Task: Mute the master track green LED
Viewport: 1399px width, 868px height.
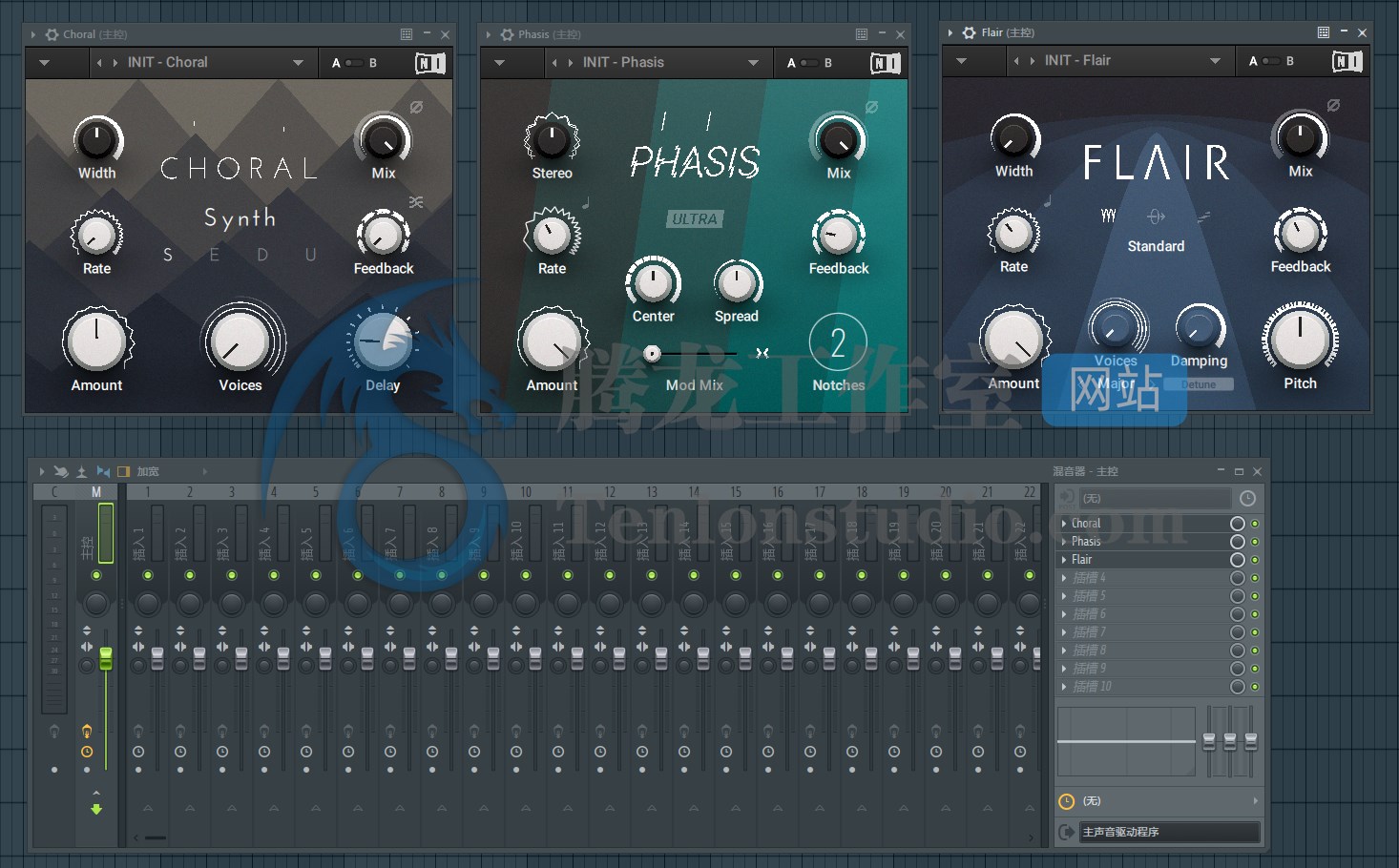Action: (96, 575)
